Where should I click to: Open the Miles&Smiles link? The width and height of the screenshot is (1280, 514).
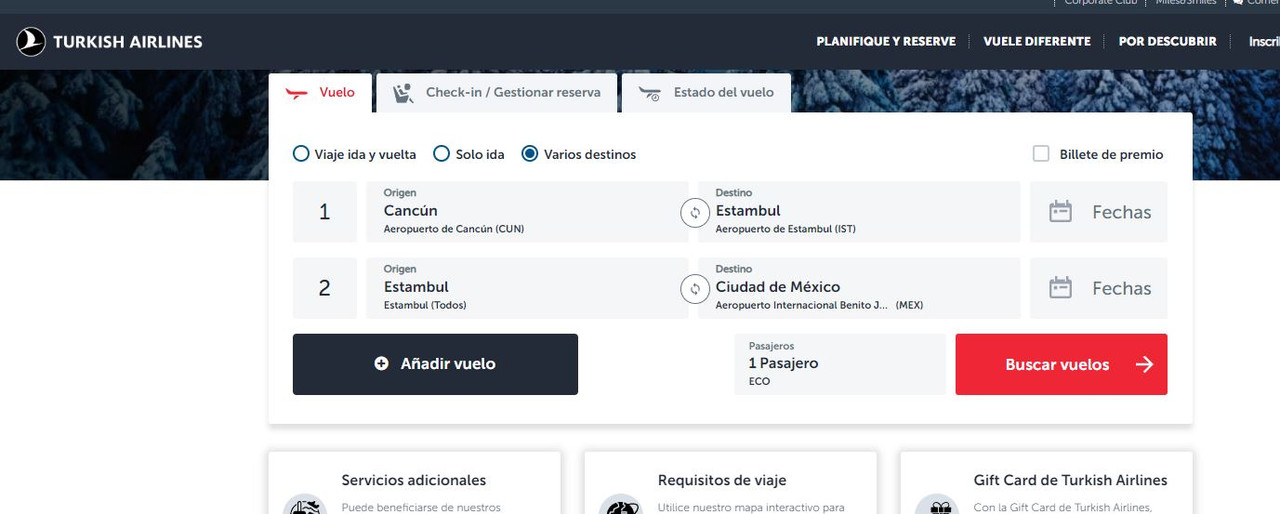(1186, 3)
